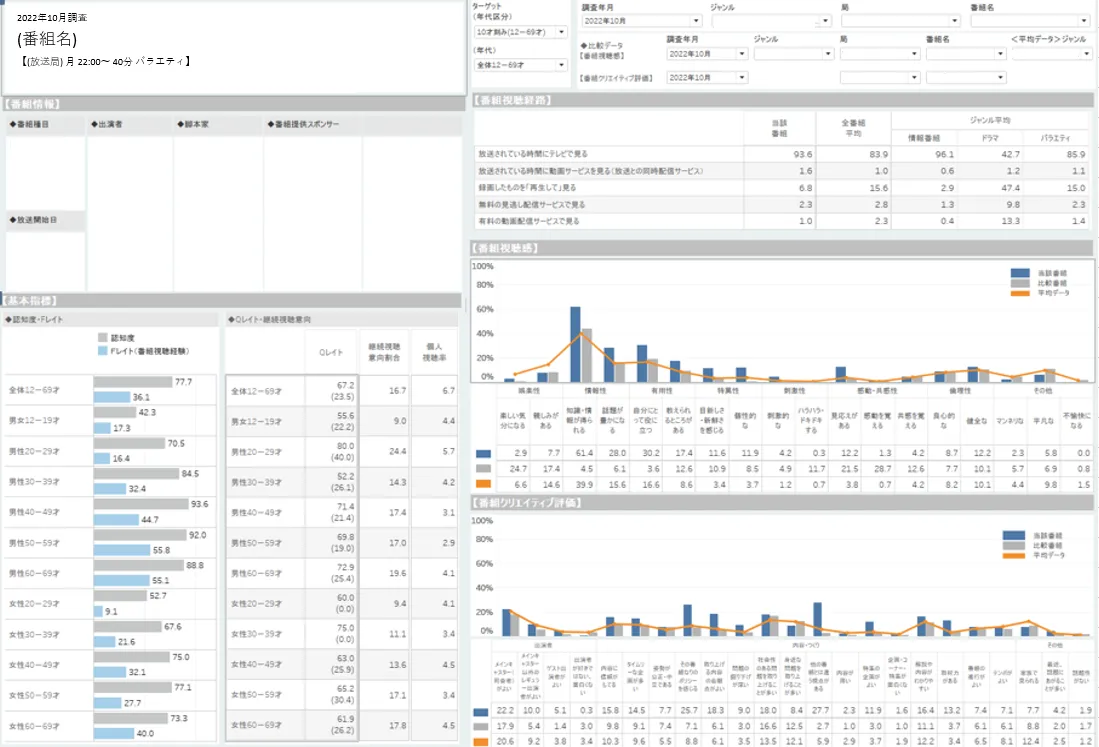This screenshot has width=1099, height=747.
Task: Open the 年代 dropdown showing 全体12-69才
Action: pos(521,65)
